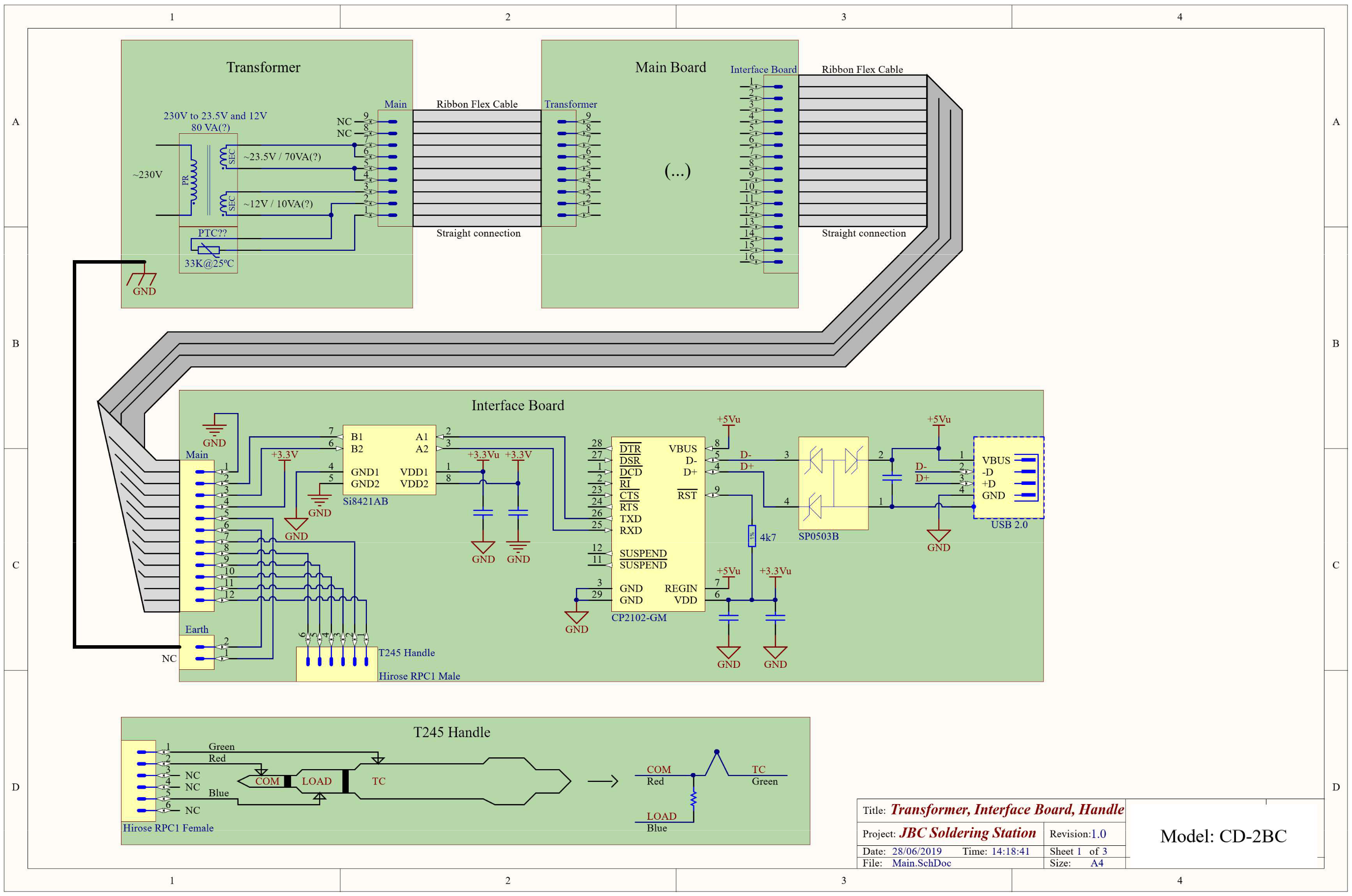This screenshot has height=896, width=1352.
Task: Select the '~230V' input label
Action: point(148,174)
